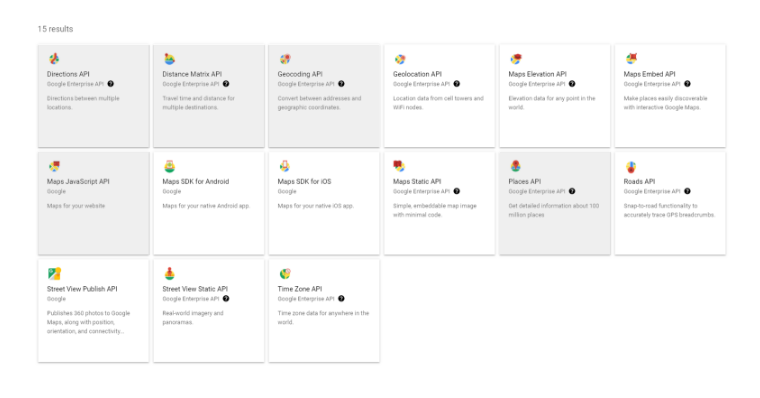Screen dimensions: 760x398
Task: Select the Geocoding API logo icon
Action: [x=285, y=59]
